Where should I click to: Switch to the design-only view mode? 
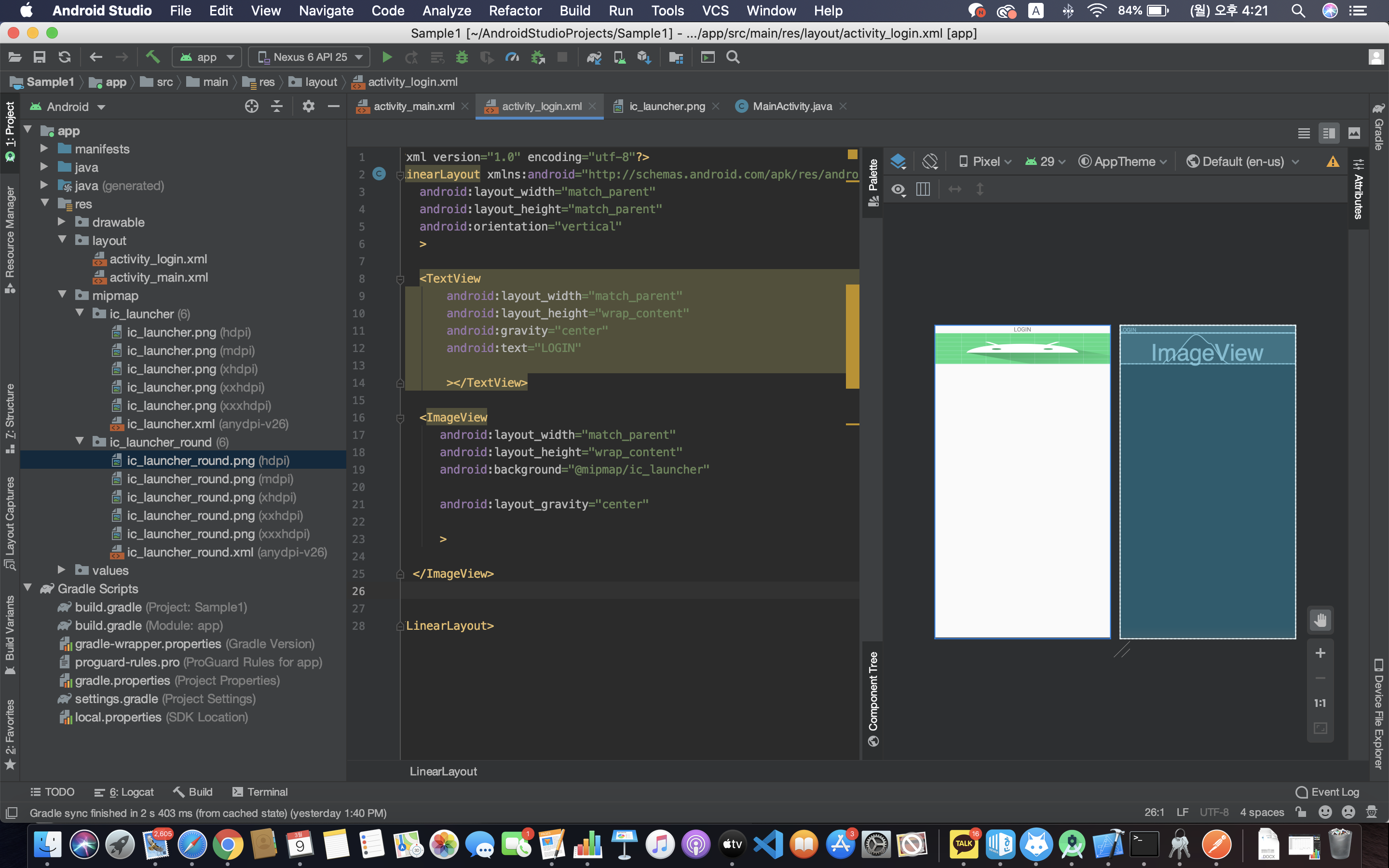[x=1354, y=133]
